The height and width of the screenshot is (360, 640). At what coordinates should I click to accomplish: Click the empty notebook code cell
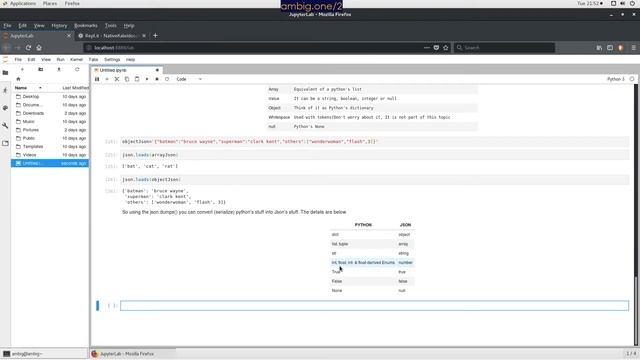[374, 306]
